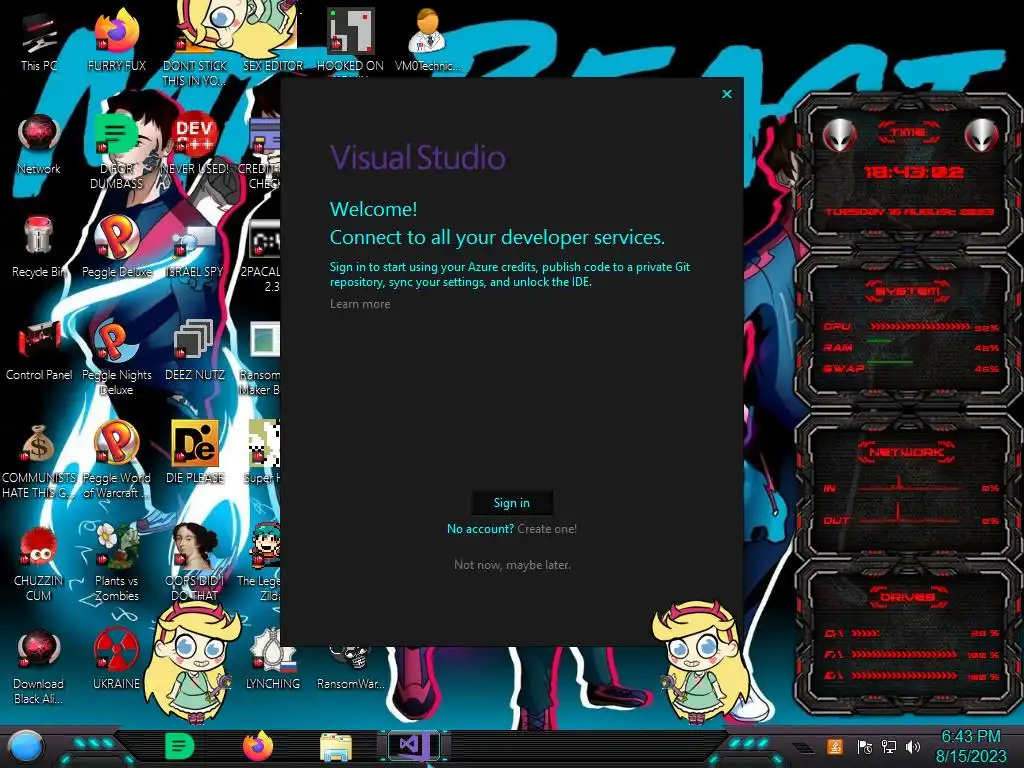Viewport: 1024px width, 768px height.
Task: Click the Sign in button
Action: [512, 503]
